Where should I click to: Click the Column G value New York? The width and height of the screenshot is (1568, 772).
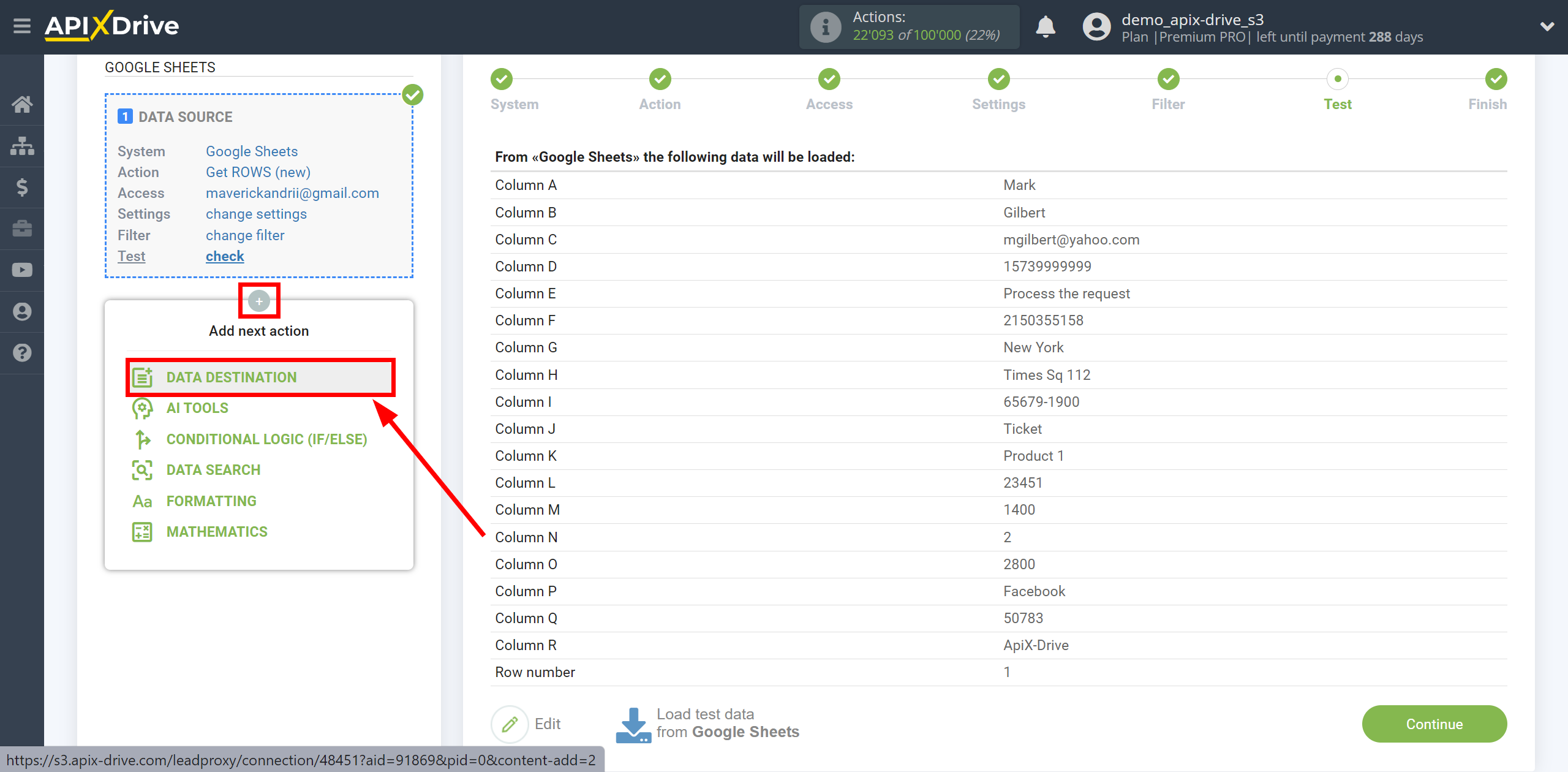(1033, 347)
